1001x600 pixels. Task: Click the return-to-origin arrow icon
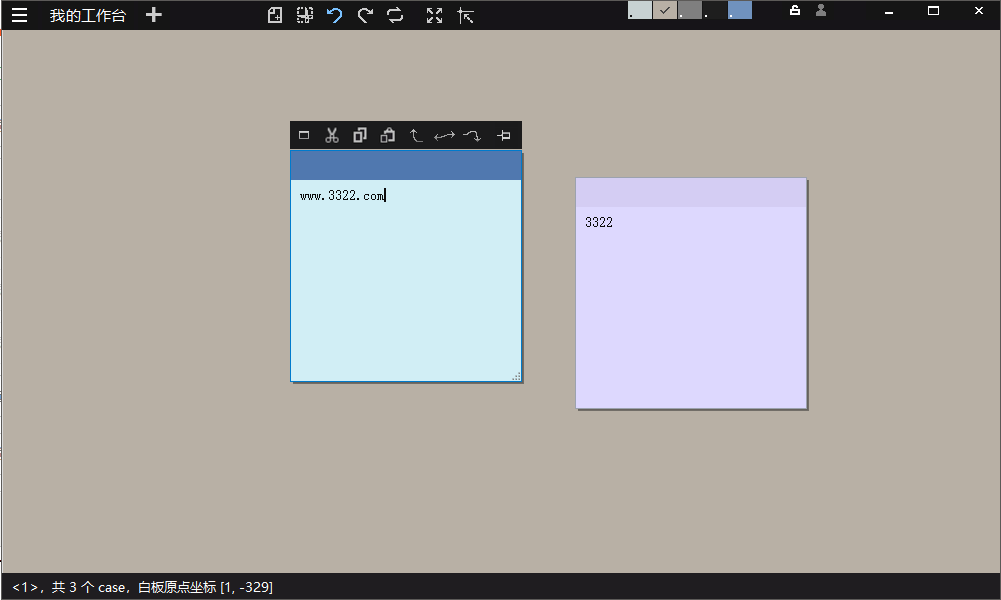pos(465,15)
